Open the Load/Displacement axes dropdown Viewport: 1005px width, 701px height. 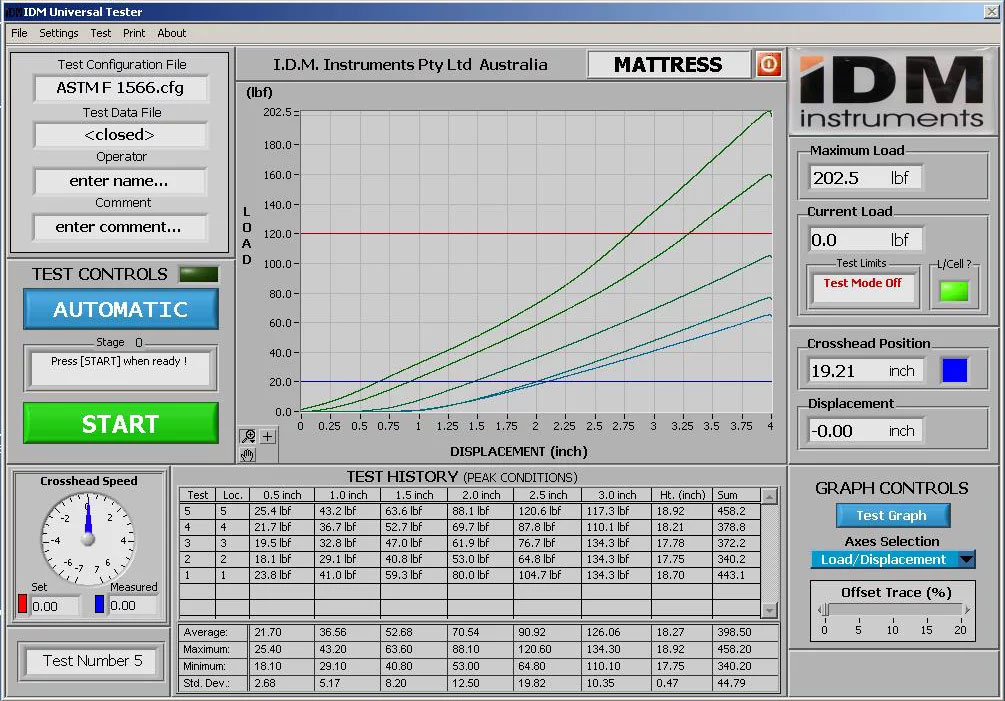[892, 559]
